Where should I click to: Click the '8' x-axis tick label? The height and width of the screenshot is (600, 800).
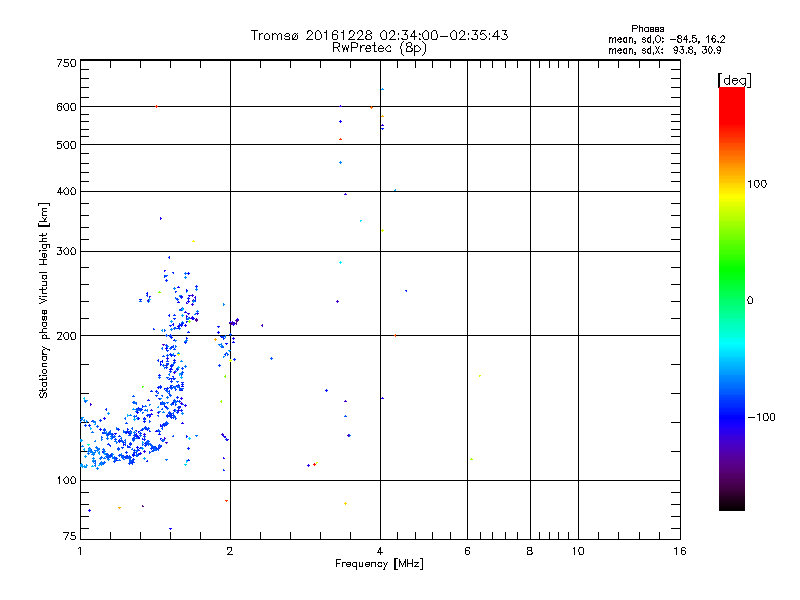(x=530, y=551)
